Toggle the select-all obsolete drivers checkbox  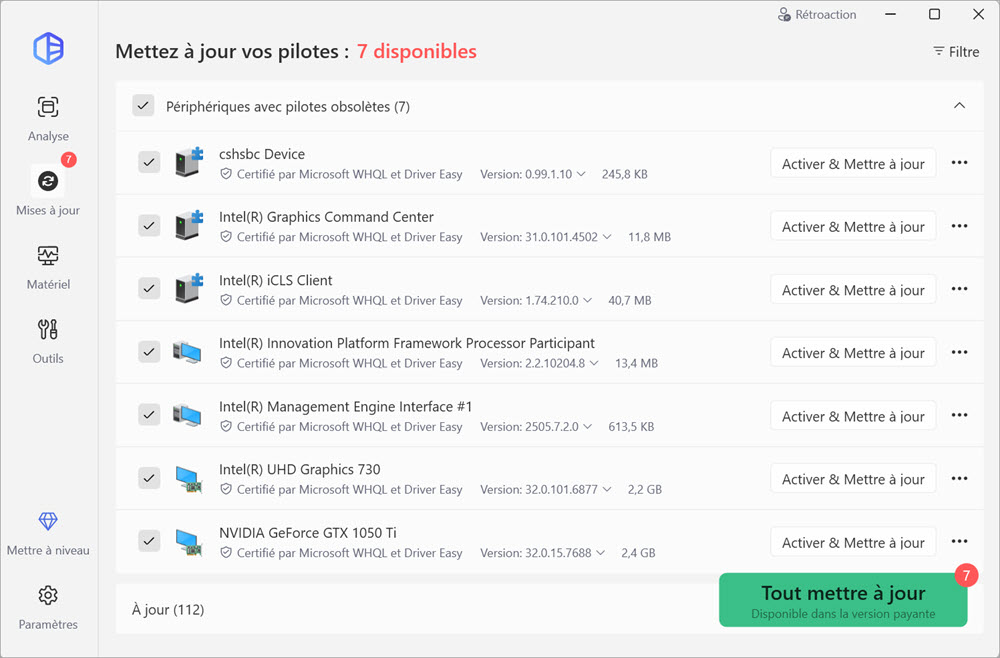pos(143,106)
